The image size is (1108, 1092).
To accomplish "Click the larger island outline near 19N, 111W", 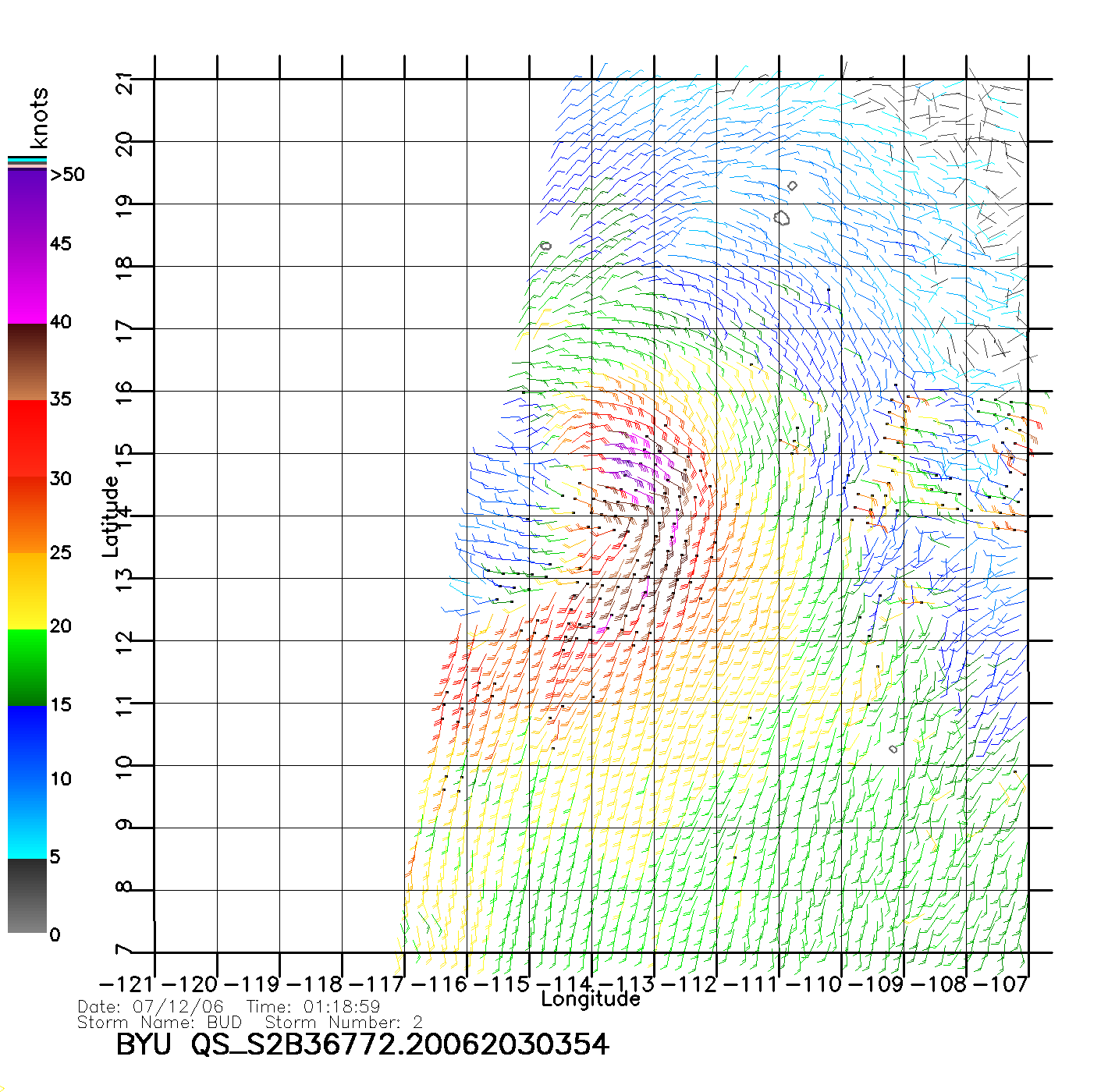I will click(x=782, y=218).
